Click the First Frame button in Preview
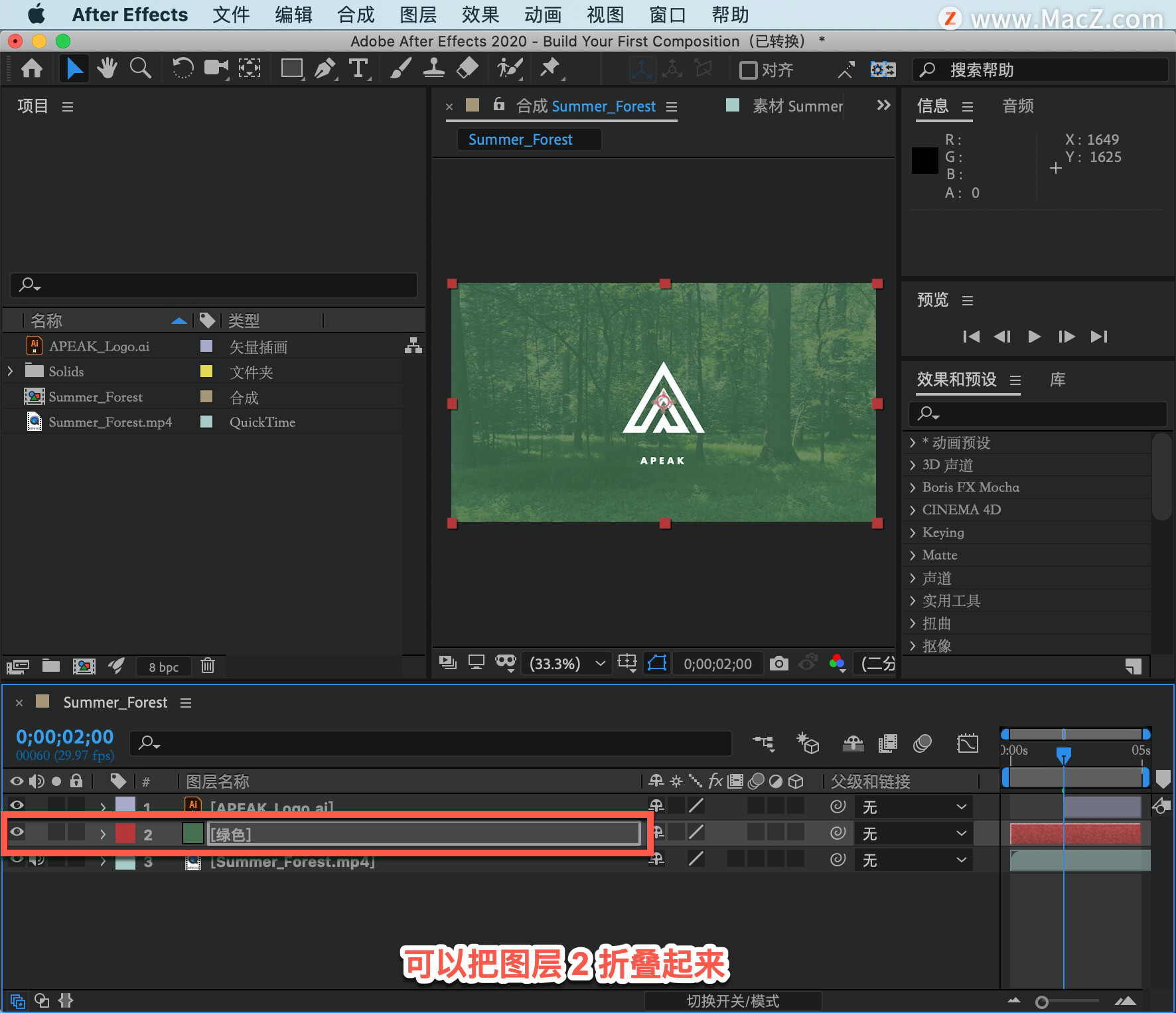The width and height of the screenshot is (1176, 1013). coord(971,337)
